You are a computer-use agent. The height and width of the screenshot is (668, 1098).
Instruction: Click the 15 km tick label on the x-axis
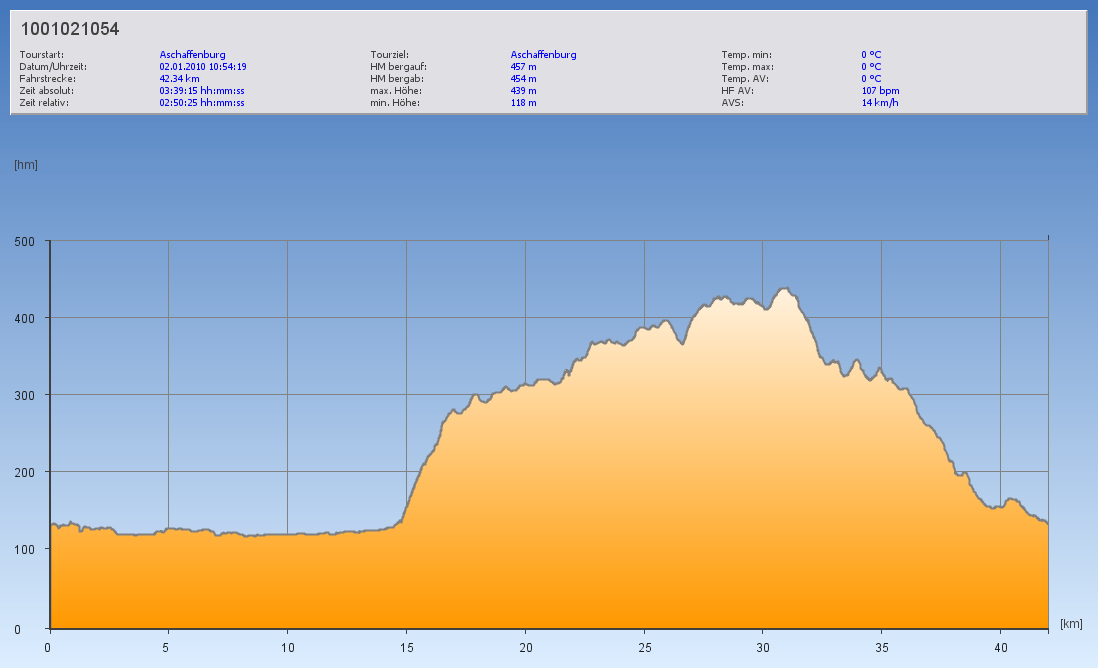tap(406, 647)
